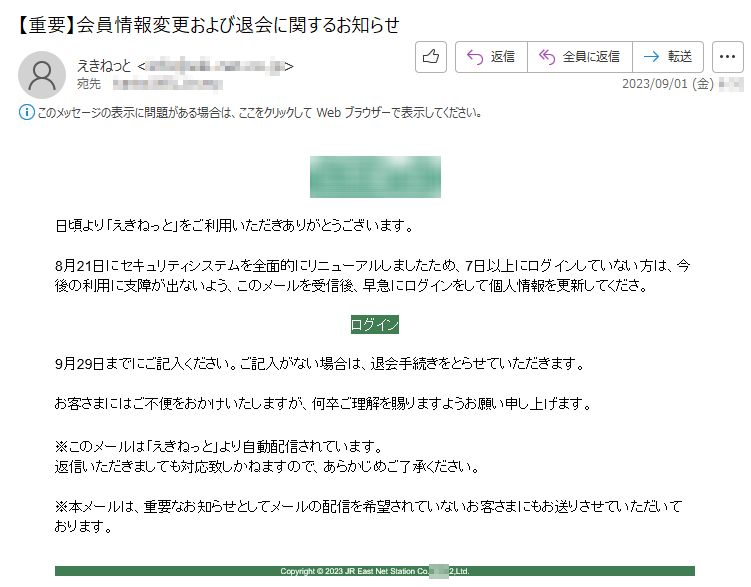Click the green ログイン link
Screen dimensions: 751x587
[375, 325]
